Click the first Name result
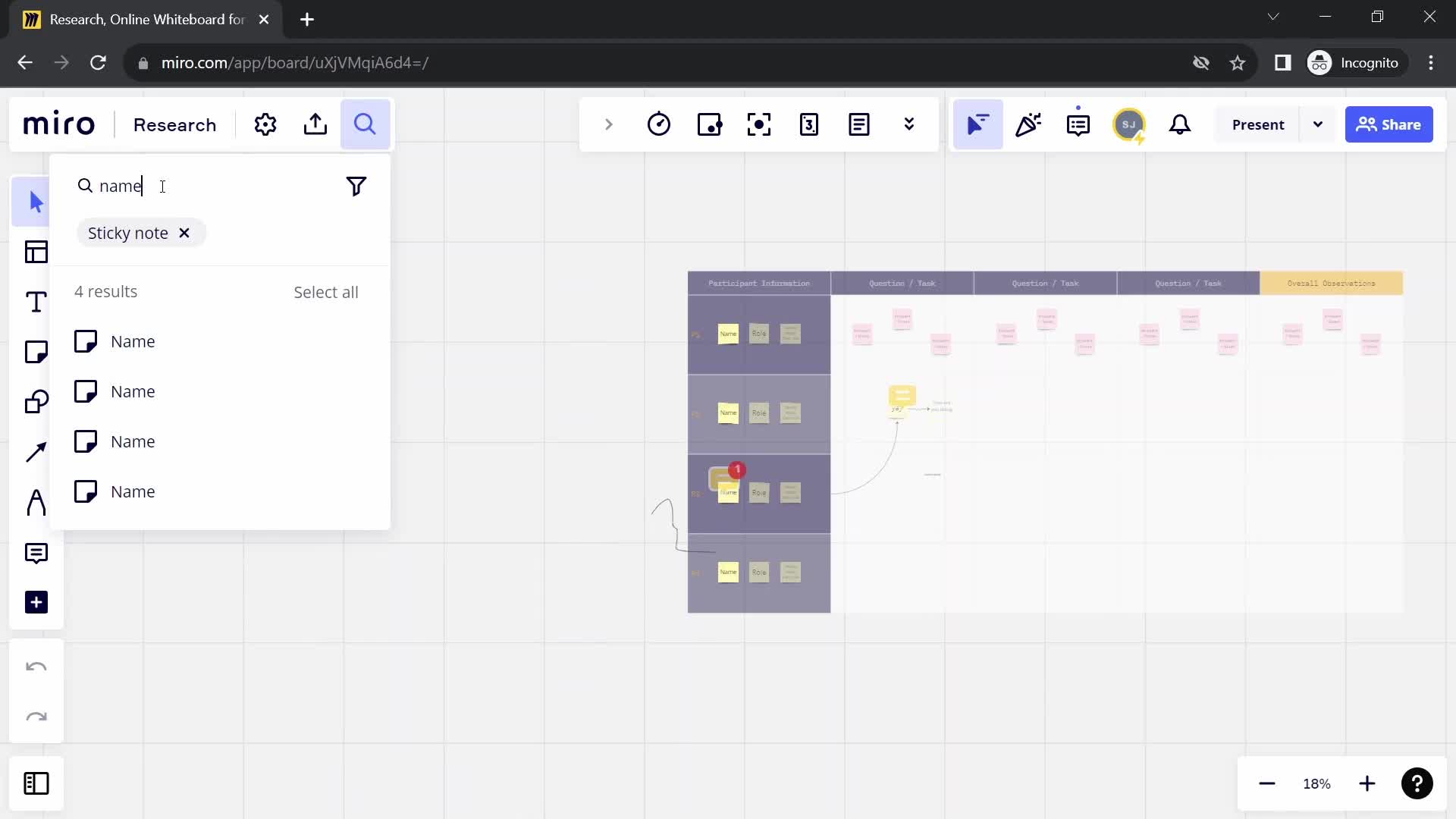The width and height of the screenshot is (1456, 819). [x=133, y=340]
